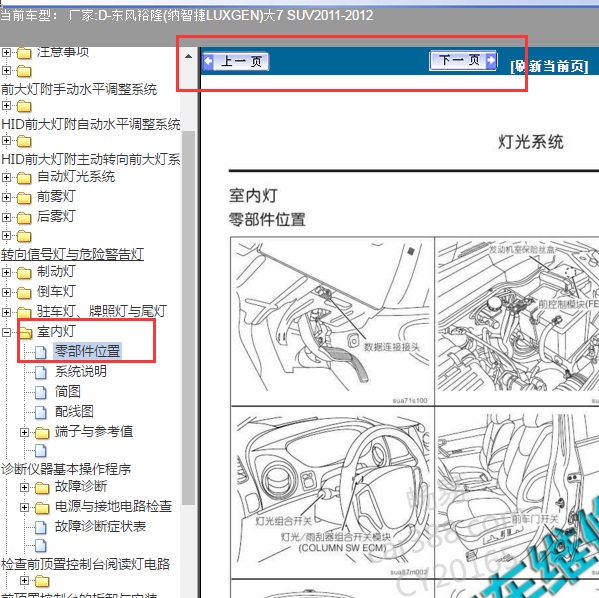Collapse the 室内灯 folder
The height and width of the screenshot is (598, 599).
click(6, 332)
